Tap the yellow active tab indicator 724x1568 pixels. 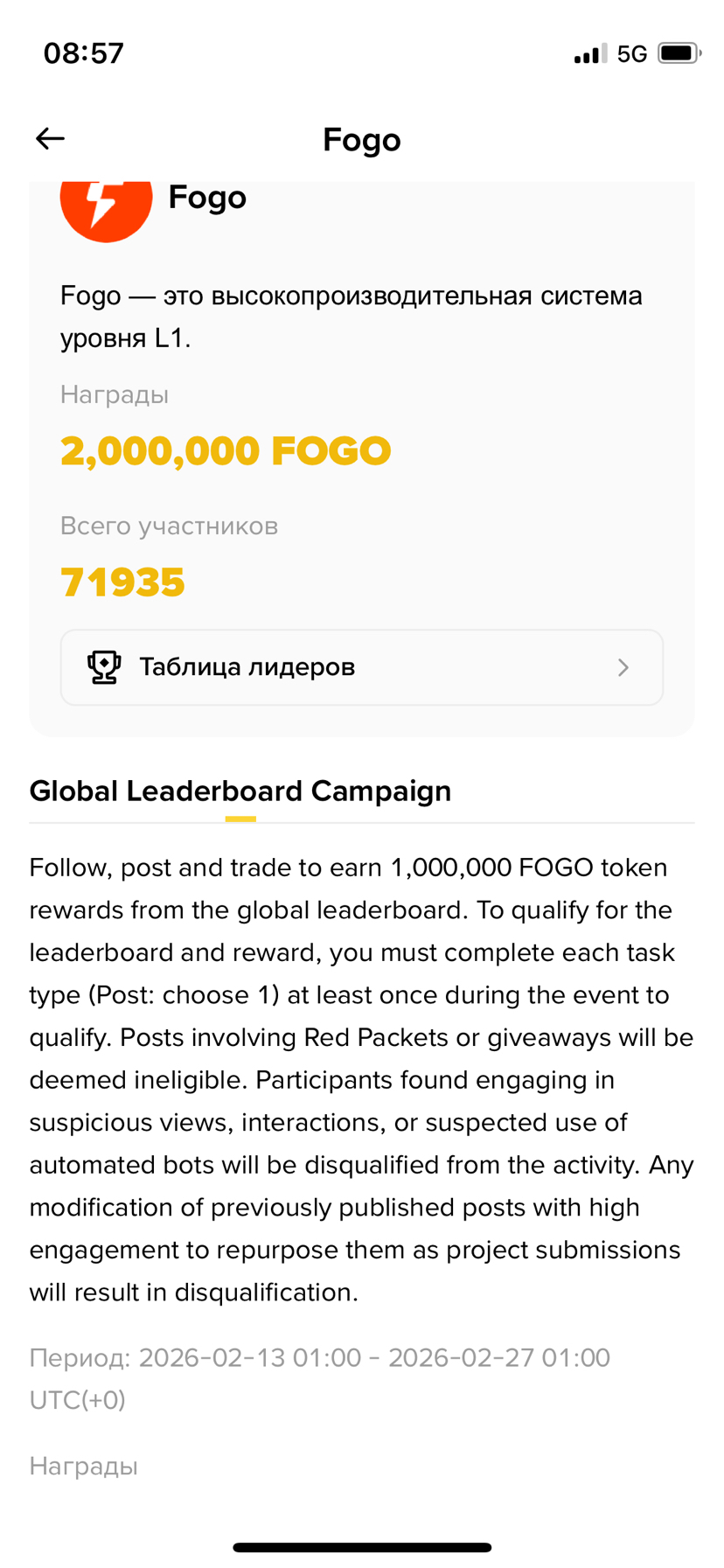[x=240, y=819]
